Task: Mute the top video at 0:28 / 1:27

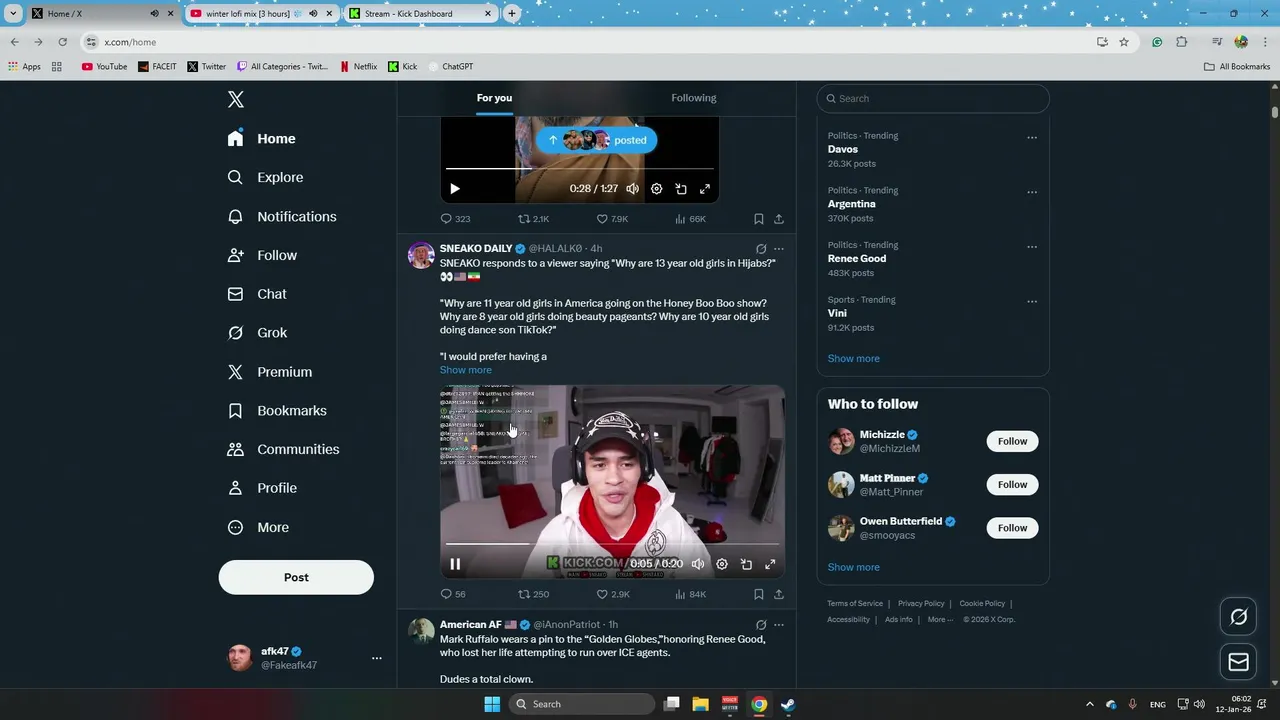Action: click(632, 188)
